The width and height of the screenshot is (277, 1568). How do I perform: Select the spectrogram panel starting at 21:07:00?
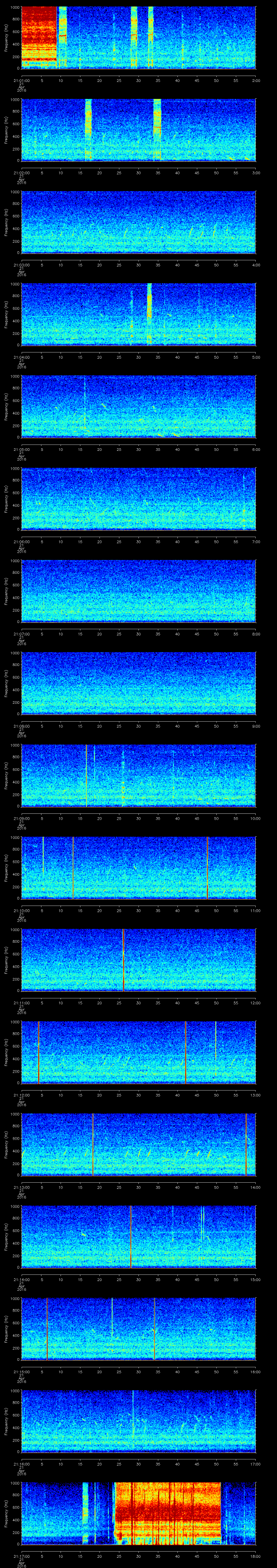coord(138,591)
